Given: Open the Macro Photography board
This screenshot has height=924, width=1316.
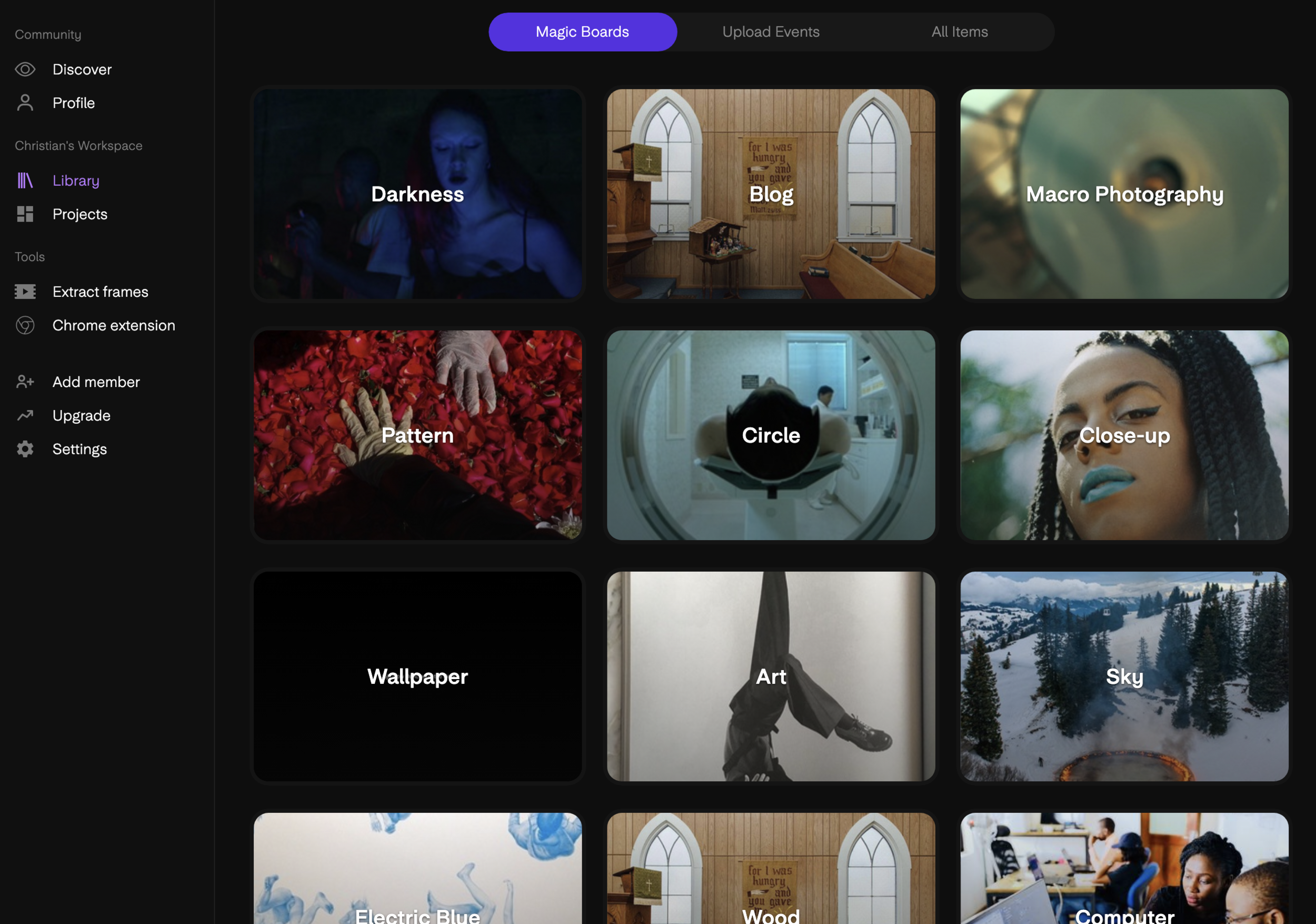Looking at the screenshot, I should pyautogui.click(x=1124, y=194).
